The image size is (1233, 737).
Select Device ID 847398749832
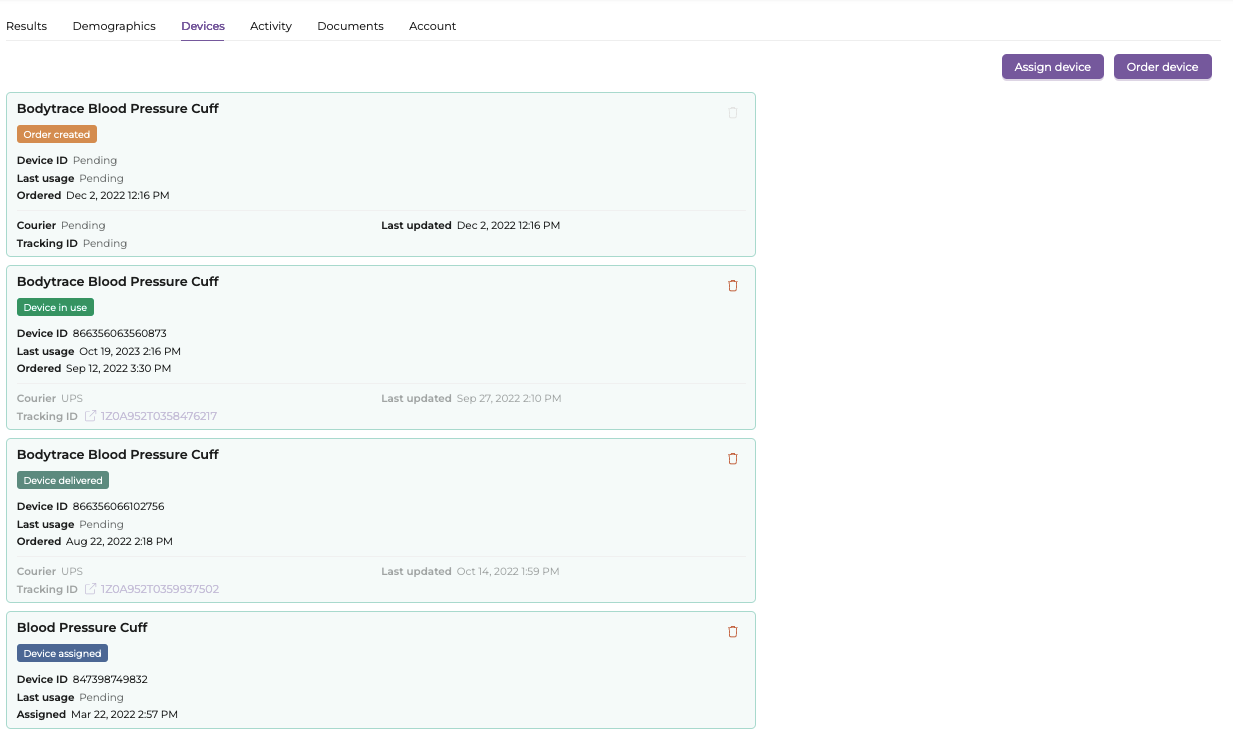coord(110,679)
